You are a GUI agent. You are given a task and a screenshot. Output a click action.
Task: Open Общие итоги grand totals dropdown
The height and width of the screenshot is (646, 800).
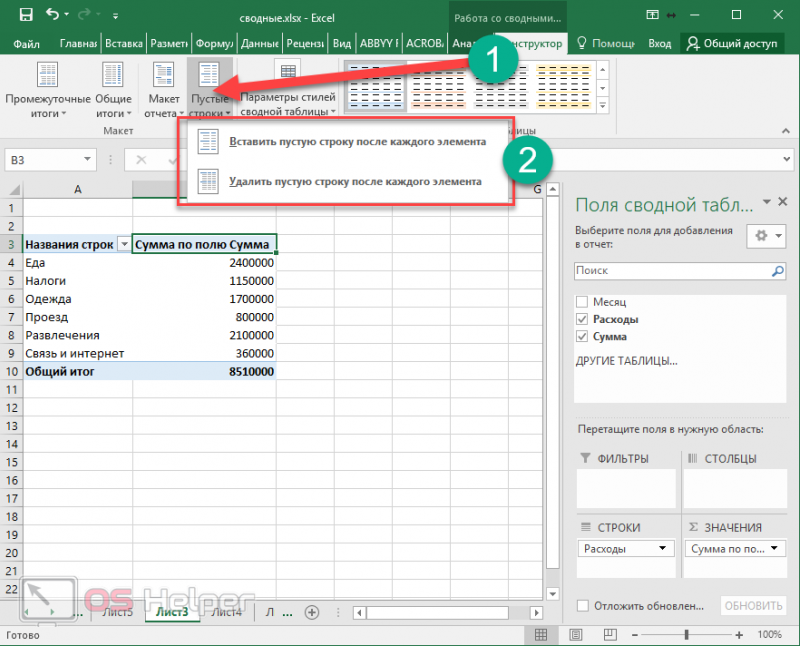tap(113, 90)
